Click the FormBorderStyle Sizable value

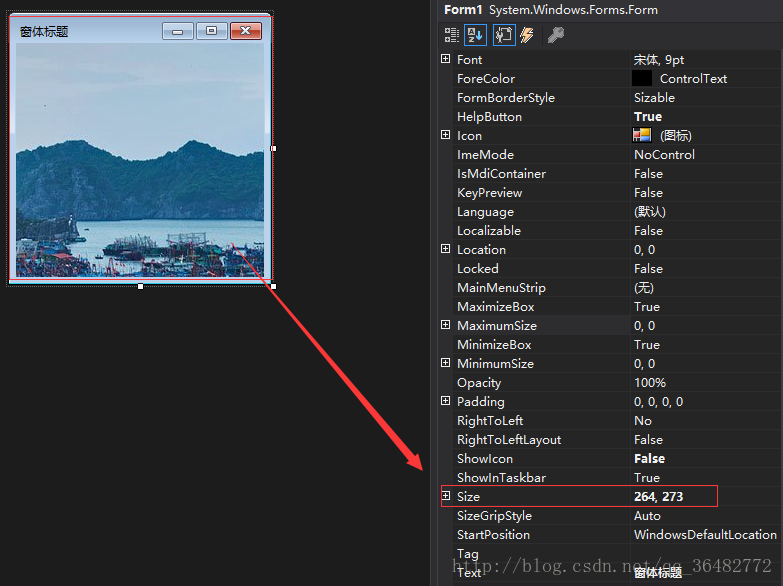654,98
